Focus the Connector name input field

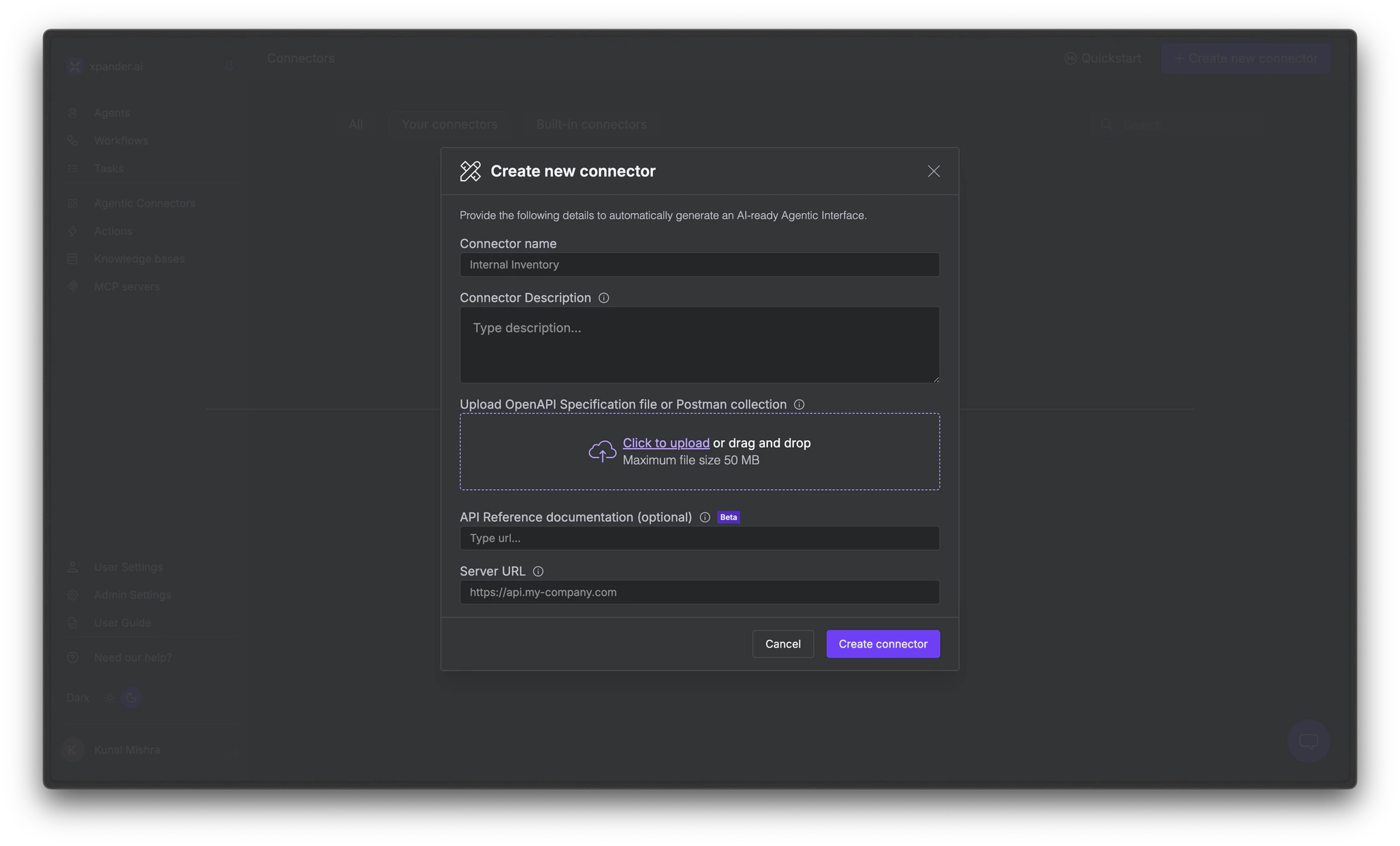point(699,264)
